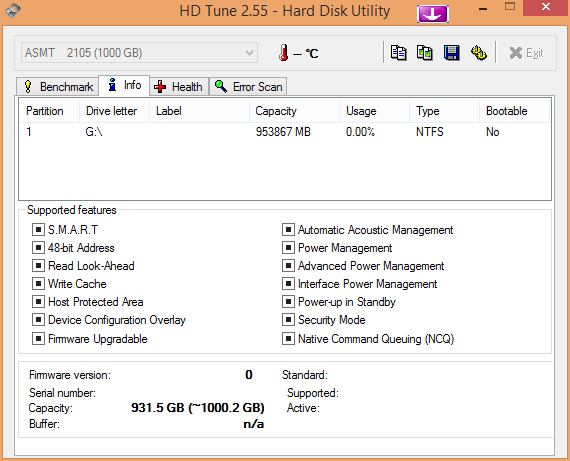
Task: Click the HD Tune app icon in title bar
Action: [13, 10]
